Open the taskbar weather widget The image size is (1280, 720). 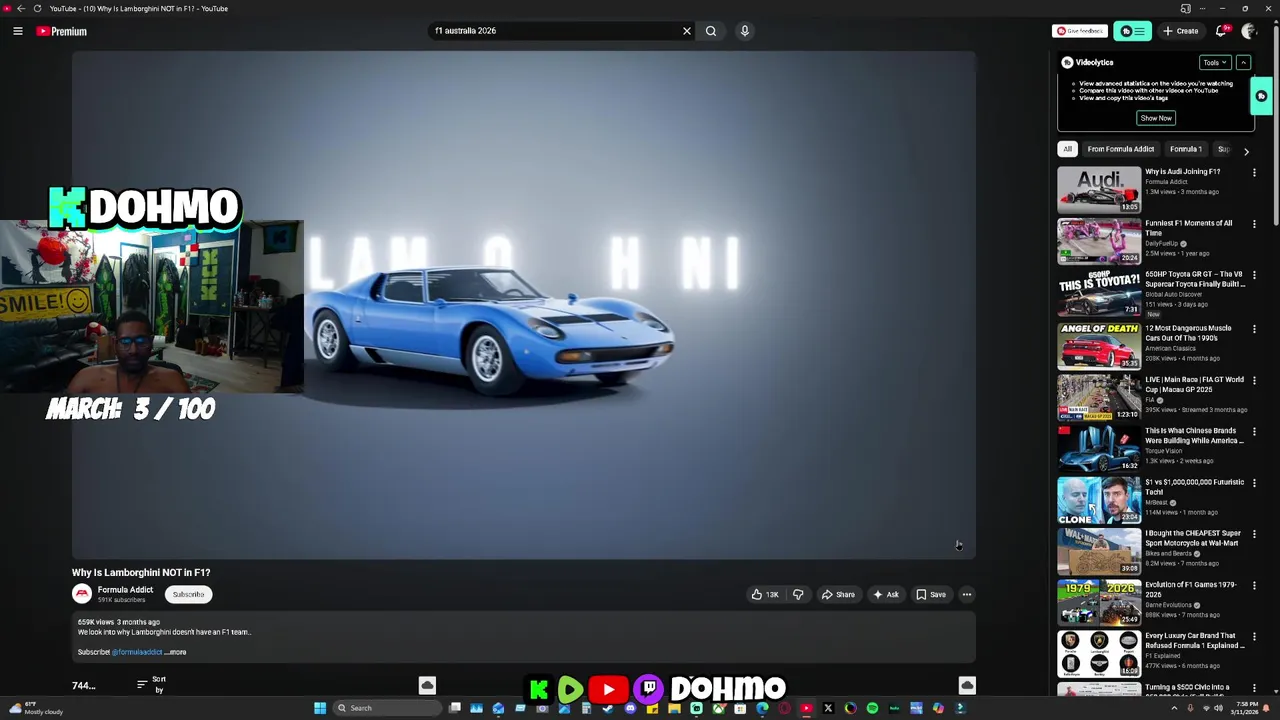coord(37,708)
